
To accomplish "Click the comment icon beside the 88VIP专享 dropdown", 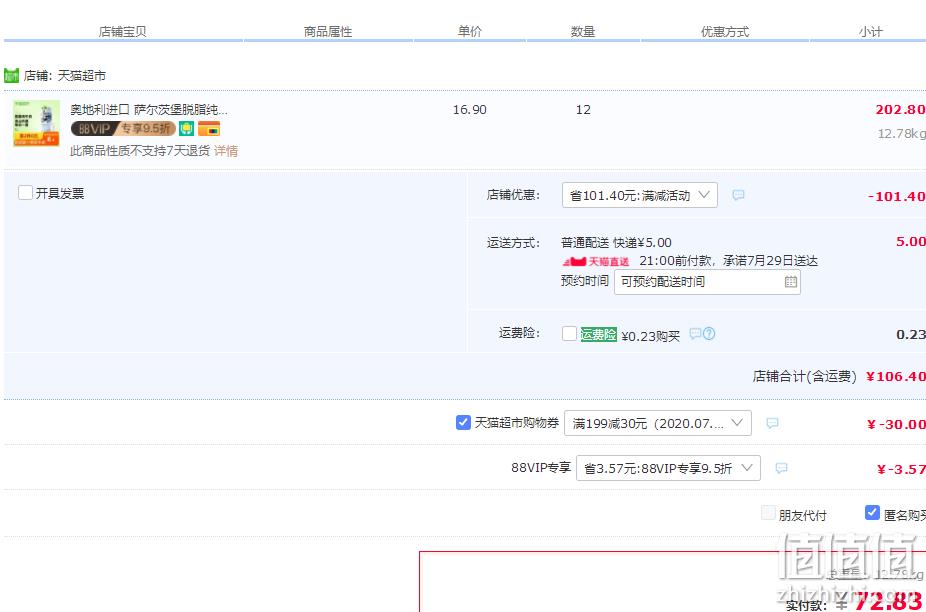I will (x=781, y=468).
